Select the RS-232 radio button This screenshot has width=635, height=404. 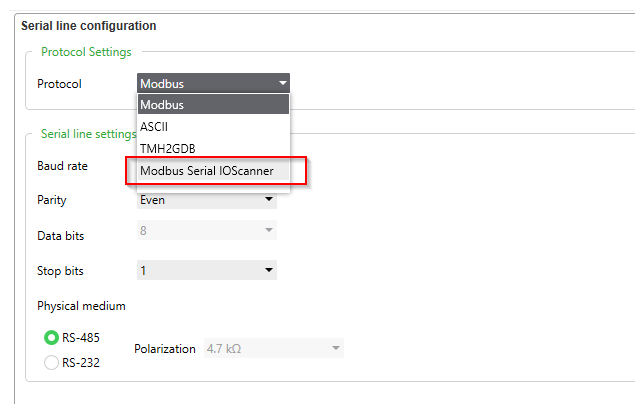(51, 362)
